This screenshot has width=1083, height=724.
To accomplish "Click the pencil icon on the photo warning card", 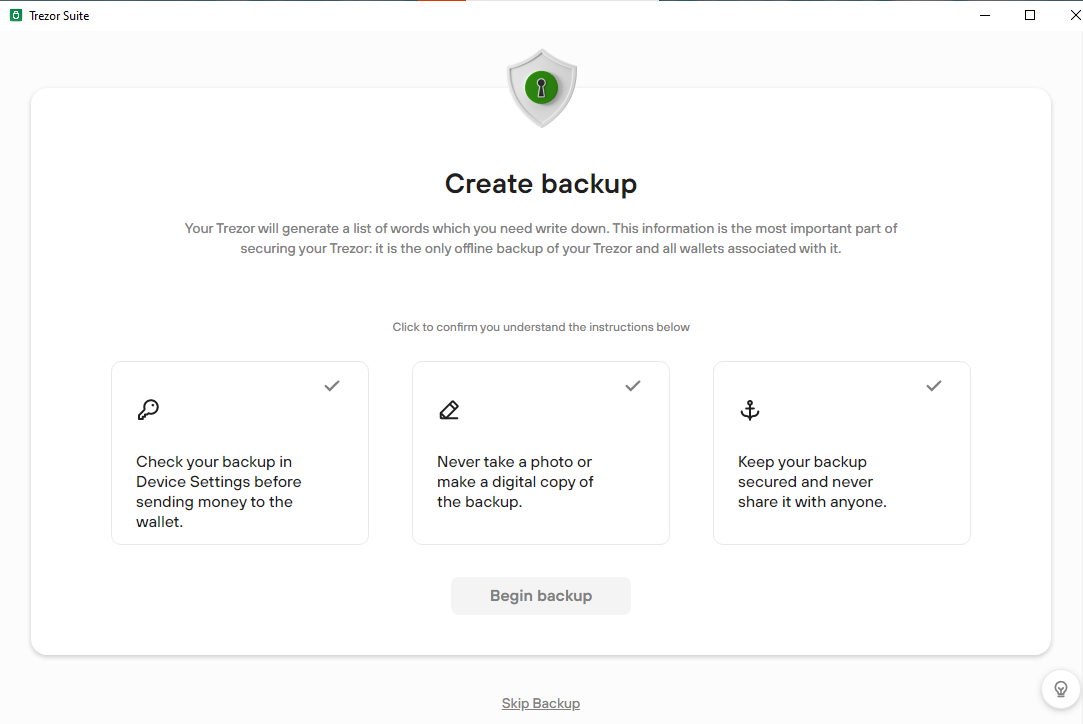I will tap(449, 410).
